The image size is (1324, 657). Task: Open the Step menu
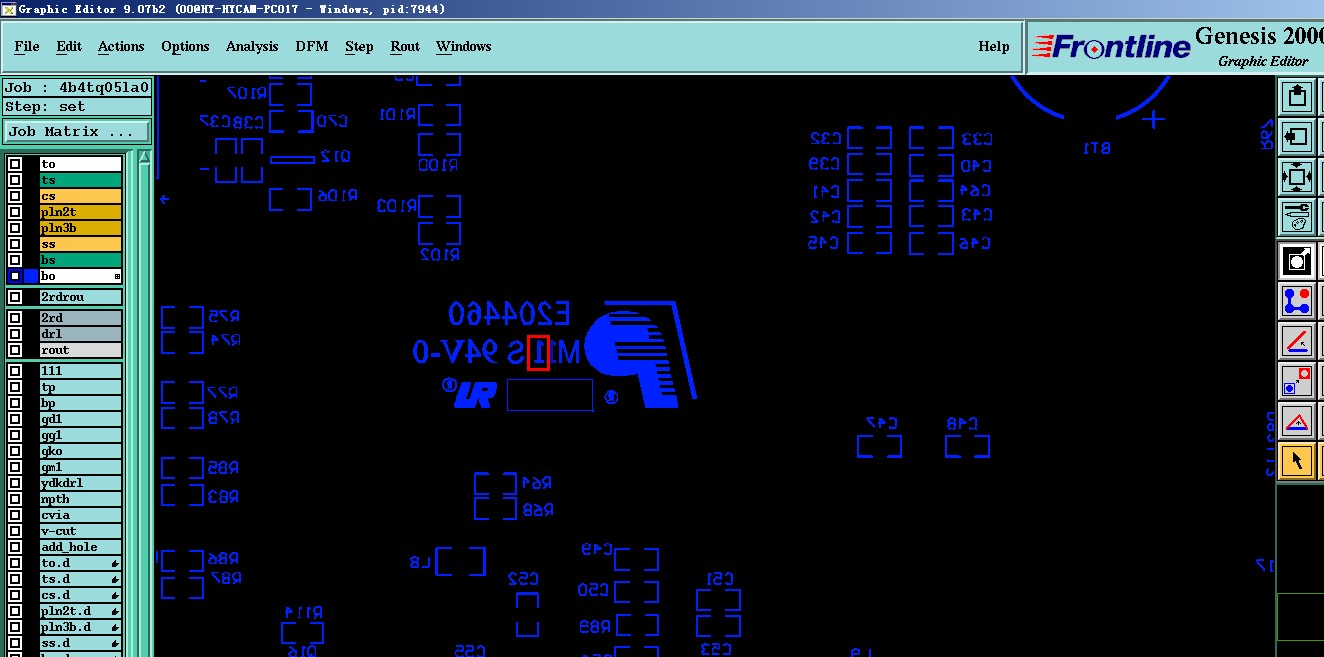[359, 46]
